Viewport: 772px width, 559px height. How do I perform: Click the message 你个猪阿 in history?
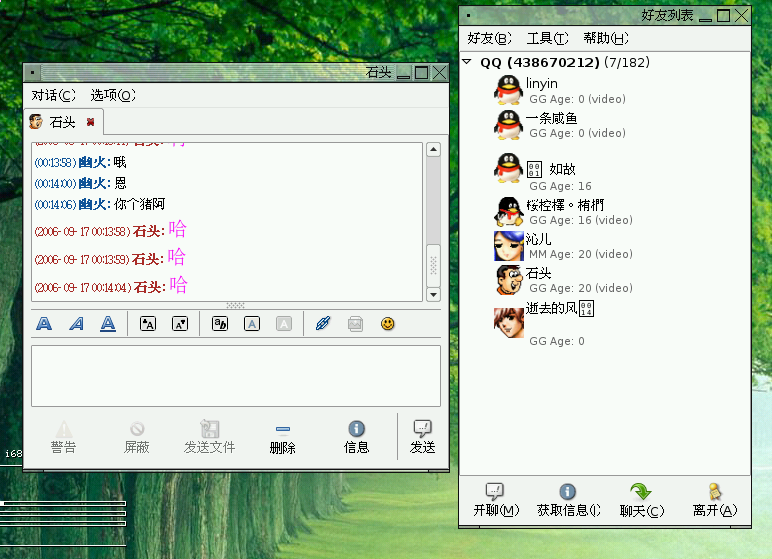tap(140, 204)
